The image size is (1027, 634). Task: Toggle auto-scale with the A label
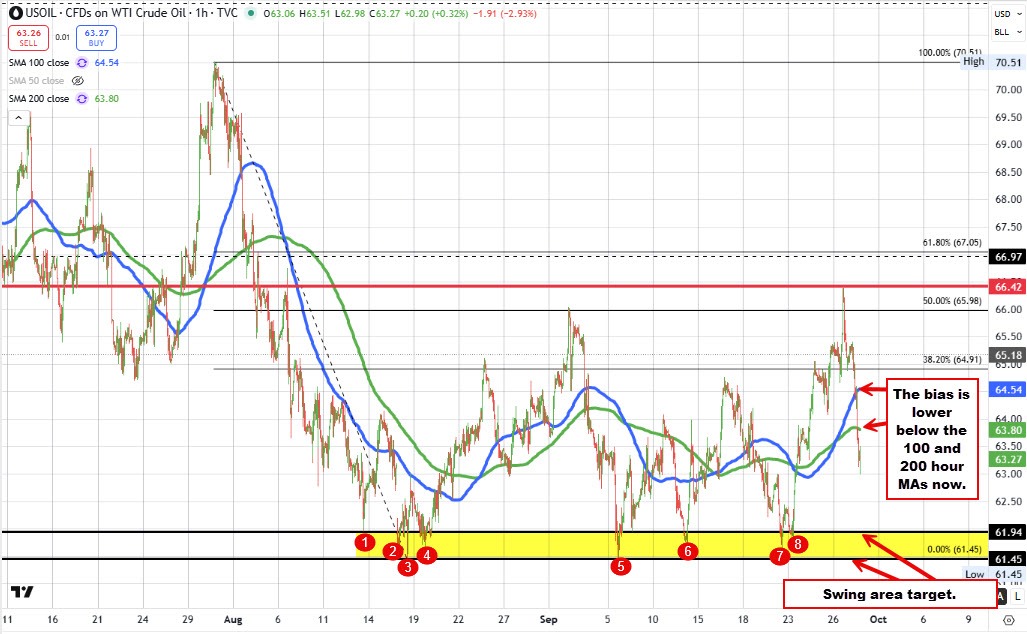(x=1001, y=595)
